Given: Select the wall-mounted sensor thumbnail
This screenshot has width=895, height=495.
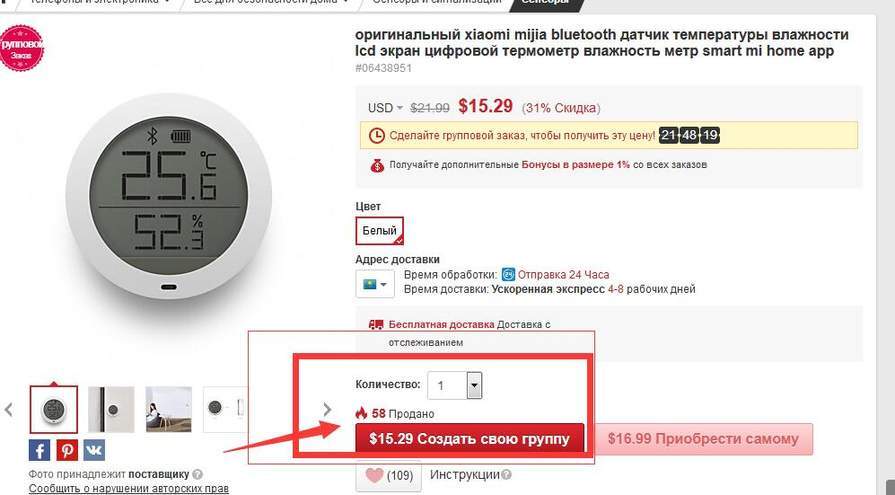Looking at the screenshot, I should tap(111, 409).
